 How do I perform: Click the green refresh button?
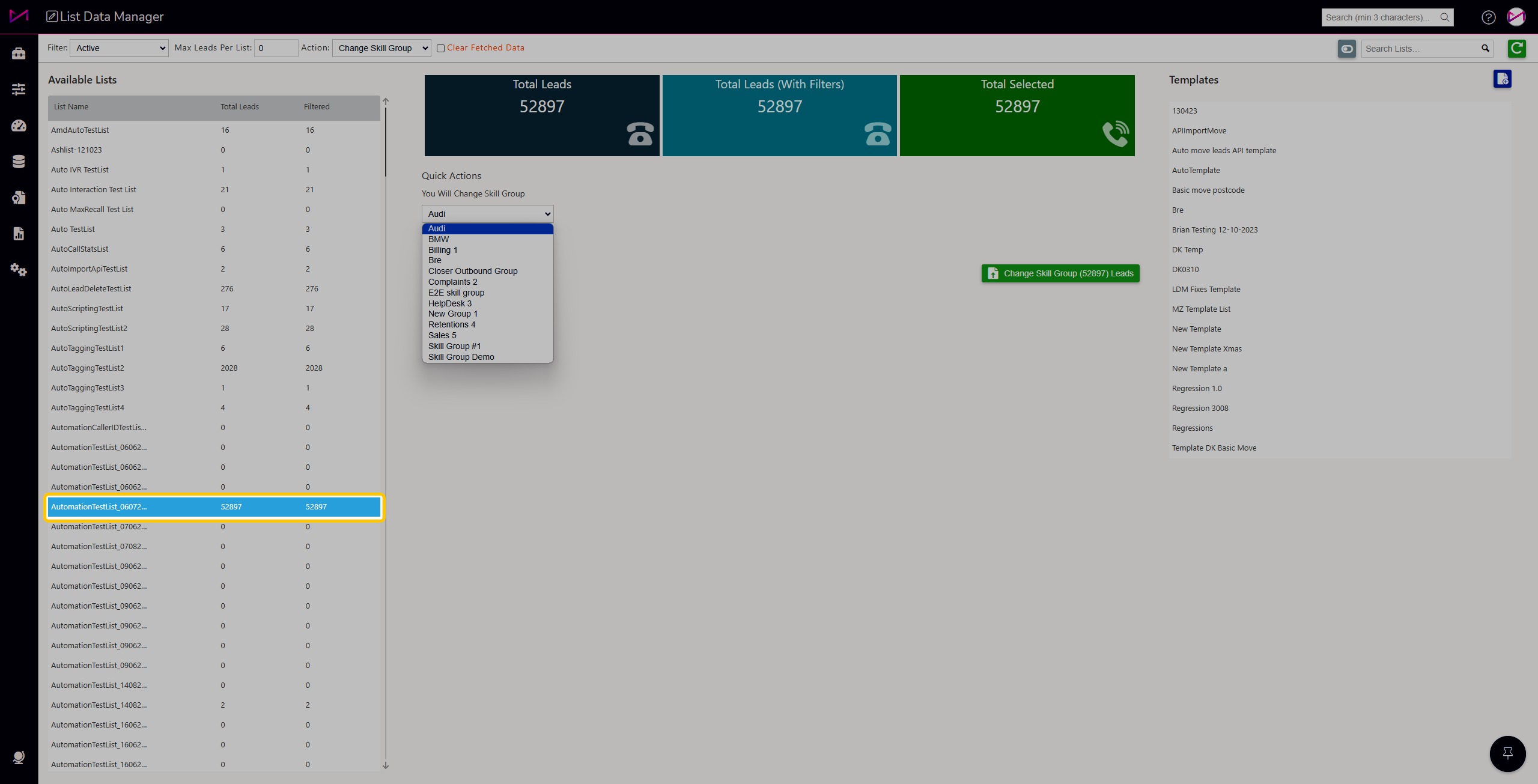pyautogui.click(x=1517, y=49)
